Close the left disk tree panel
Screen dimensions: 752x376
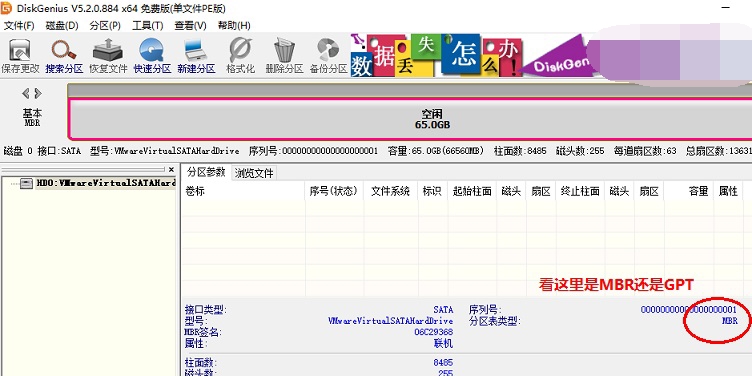(171, 169)
